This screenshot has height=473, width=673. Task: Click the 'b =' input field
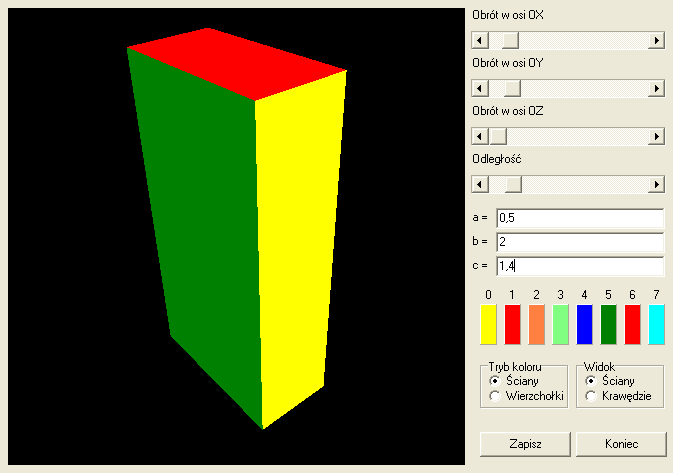pos(579,242)
